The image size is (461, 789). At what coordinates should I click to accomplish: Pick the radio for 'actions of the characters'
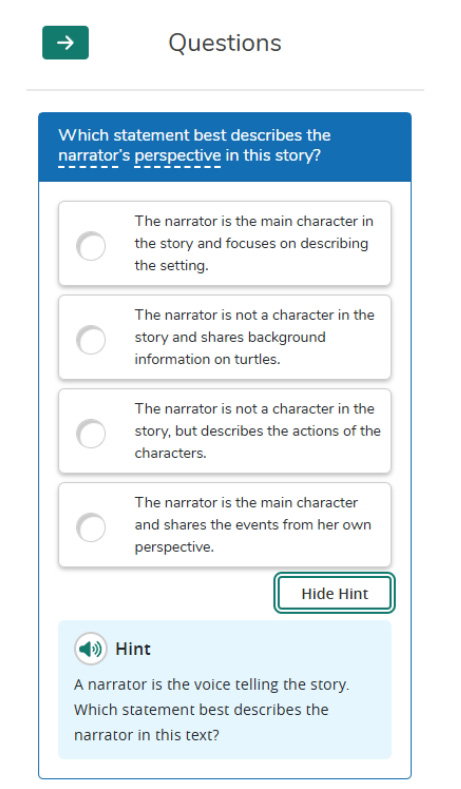(x=91, y=433)
